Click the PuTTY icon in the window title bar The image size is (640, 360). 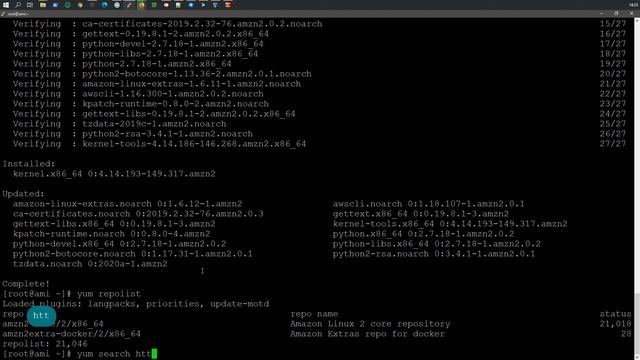3,14
